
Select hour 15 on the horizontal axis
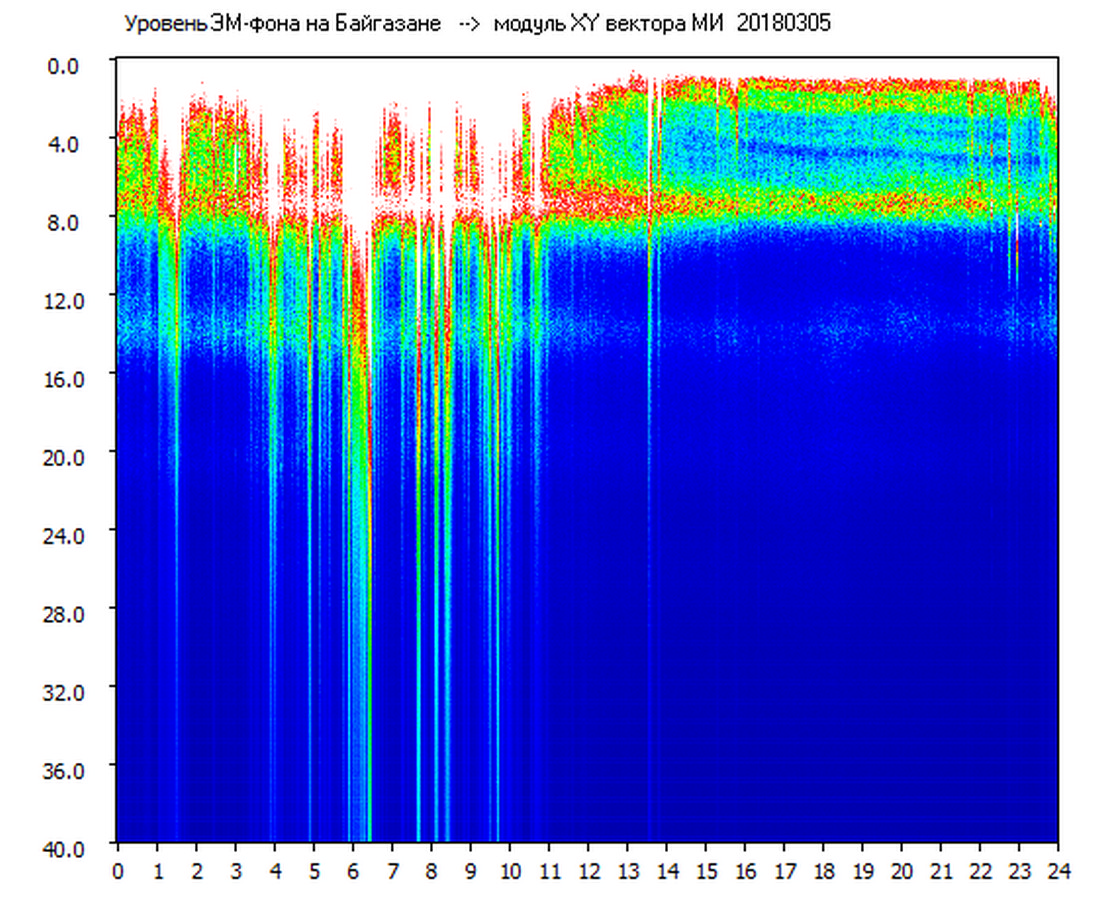[x=706, y=871]
